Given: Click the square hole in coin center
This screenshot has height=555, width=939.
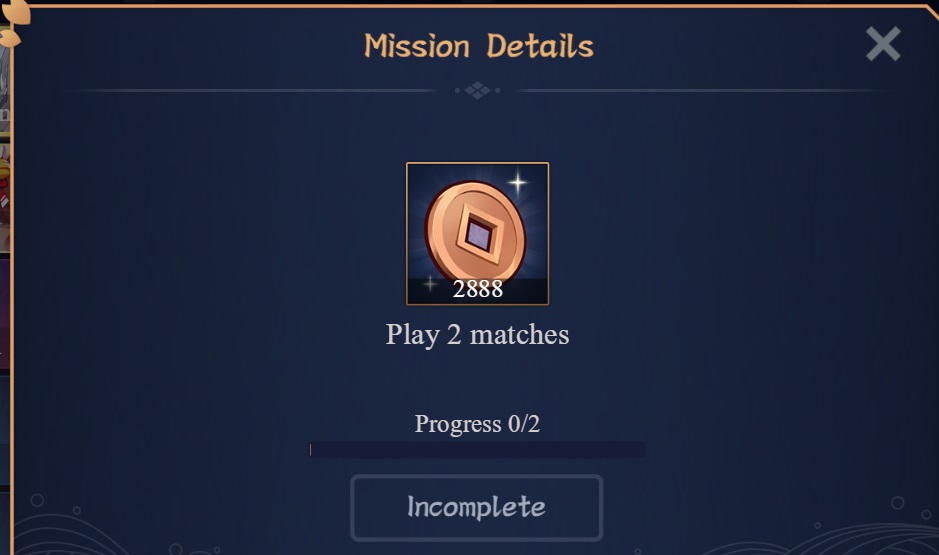Looking at the screenshot, I should pyautogui.click(x=478, y=235).
